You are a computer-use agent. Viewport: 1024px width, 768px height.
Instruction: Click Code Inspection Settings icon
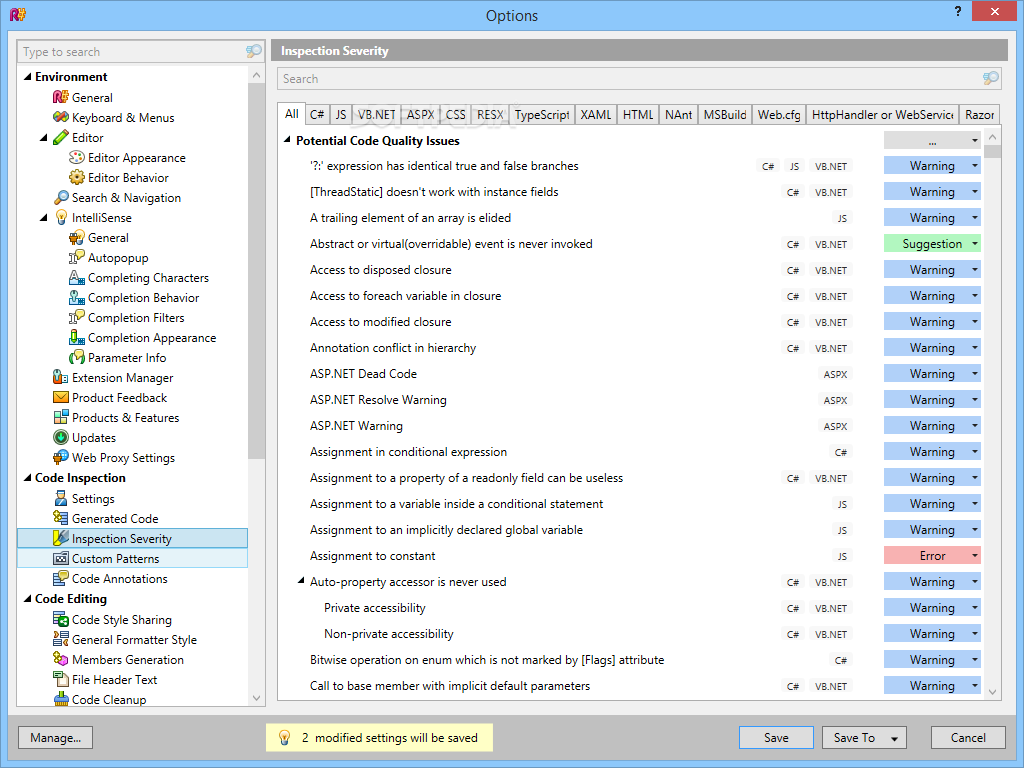point(60,499)
